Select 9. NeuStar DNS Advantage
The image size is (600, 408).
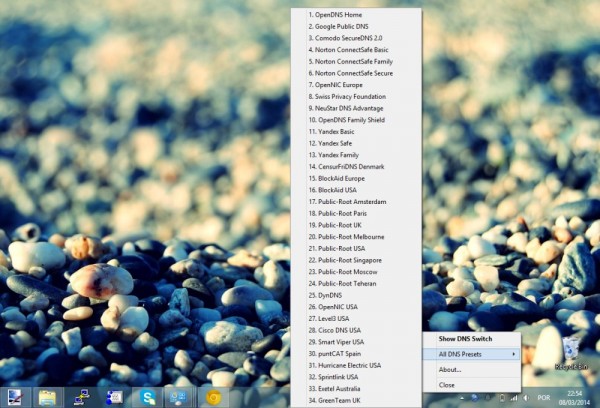point(356,108)
